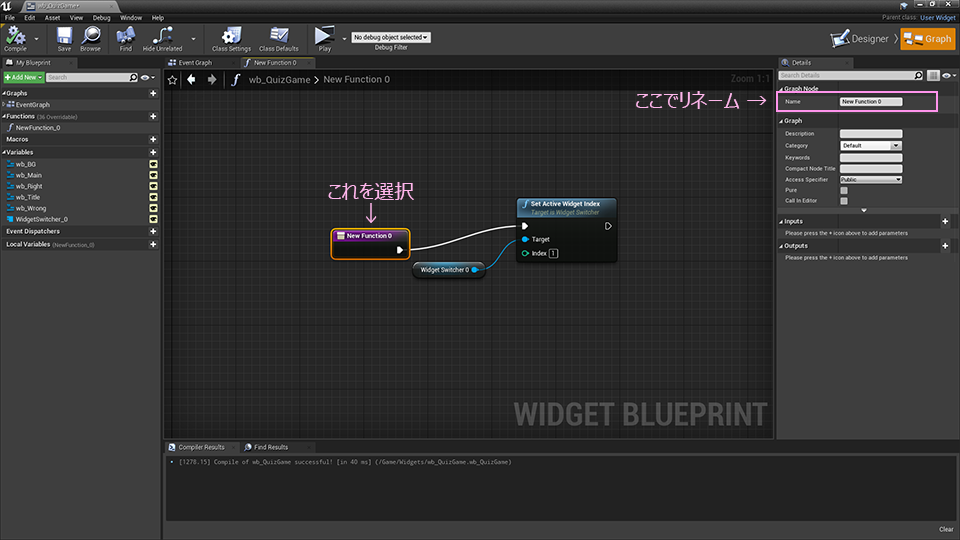Screen dimensions: 960x540
Task: Select NewFunction_0 in Functions list
Action: [38, 128]
